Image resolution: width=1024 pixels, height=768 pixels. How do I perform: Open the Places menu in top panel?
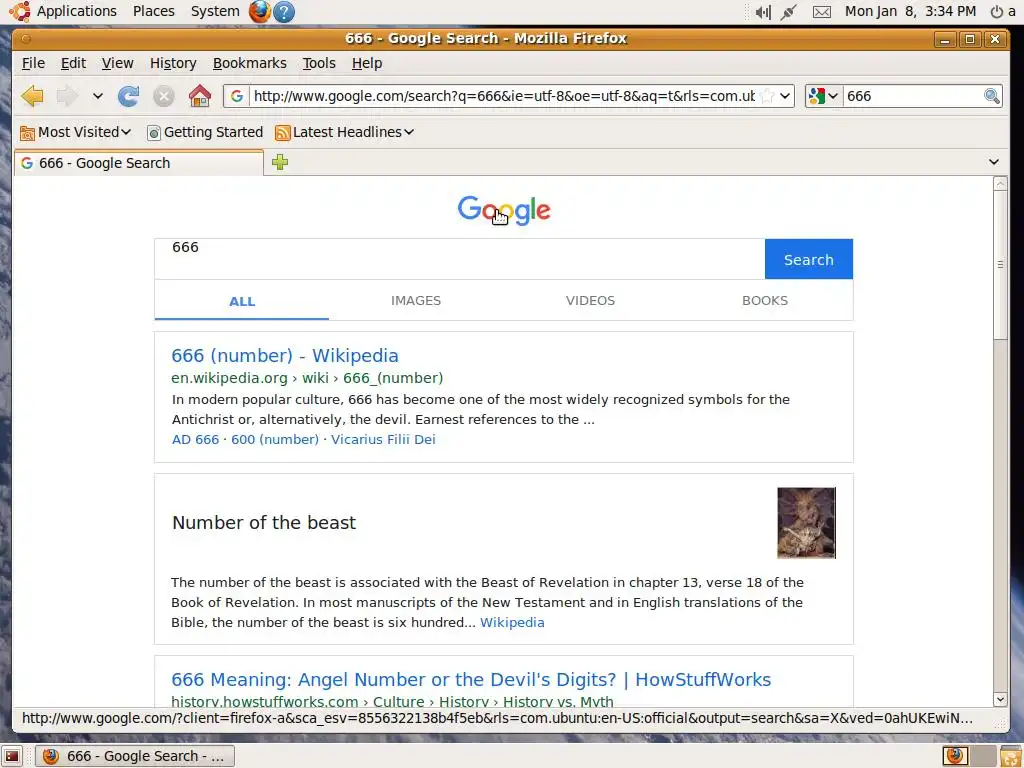[153, 11]
